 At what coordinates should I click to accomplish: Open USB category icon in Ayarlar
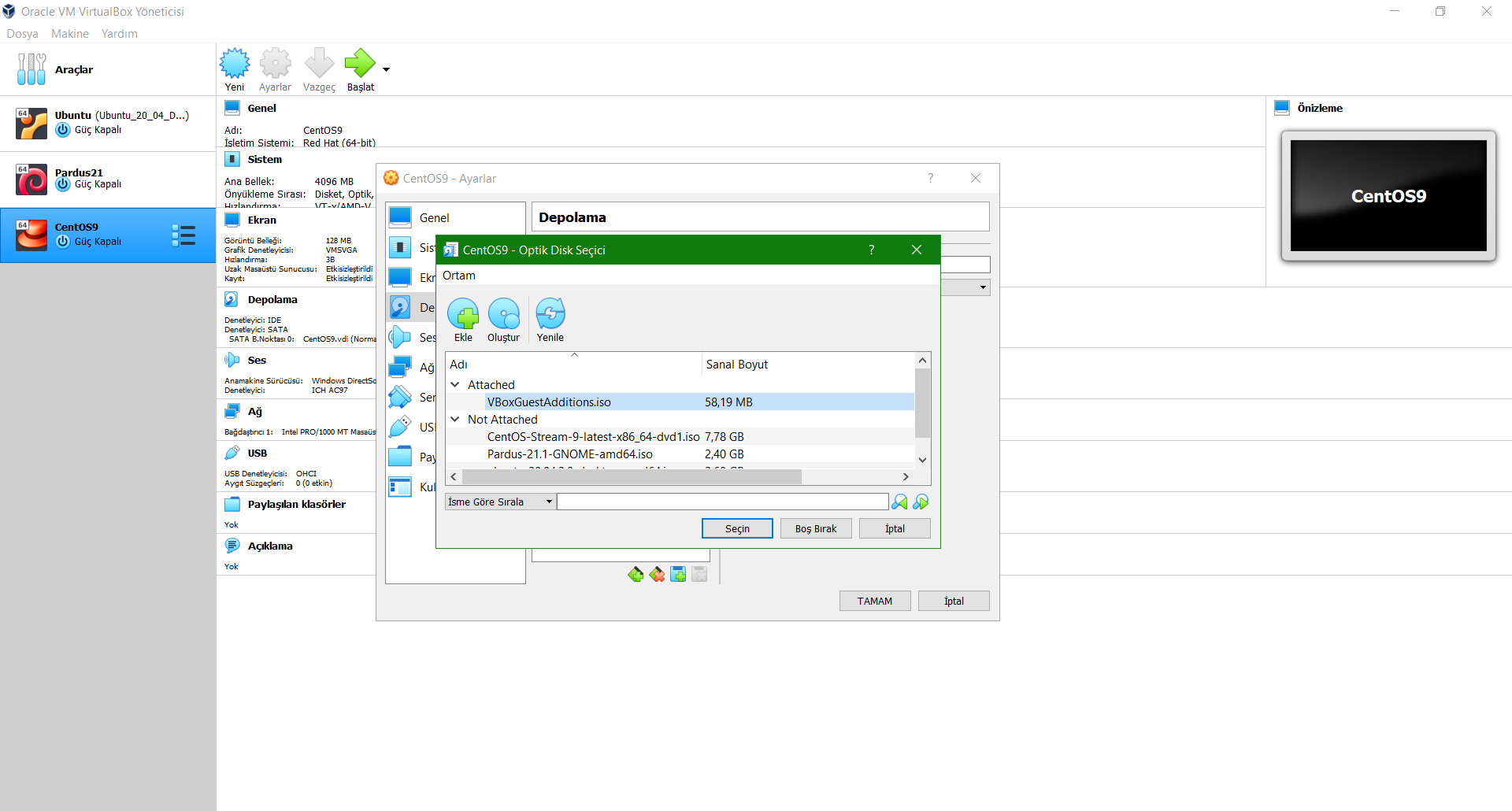pyautogui.click(x=400, y=427)
